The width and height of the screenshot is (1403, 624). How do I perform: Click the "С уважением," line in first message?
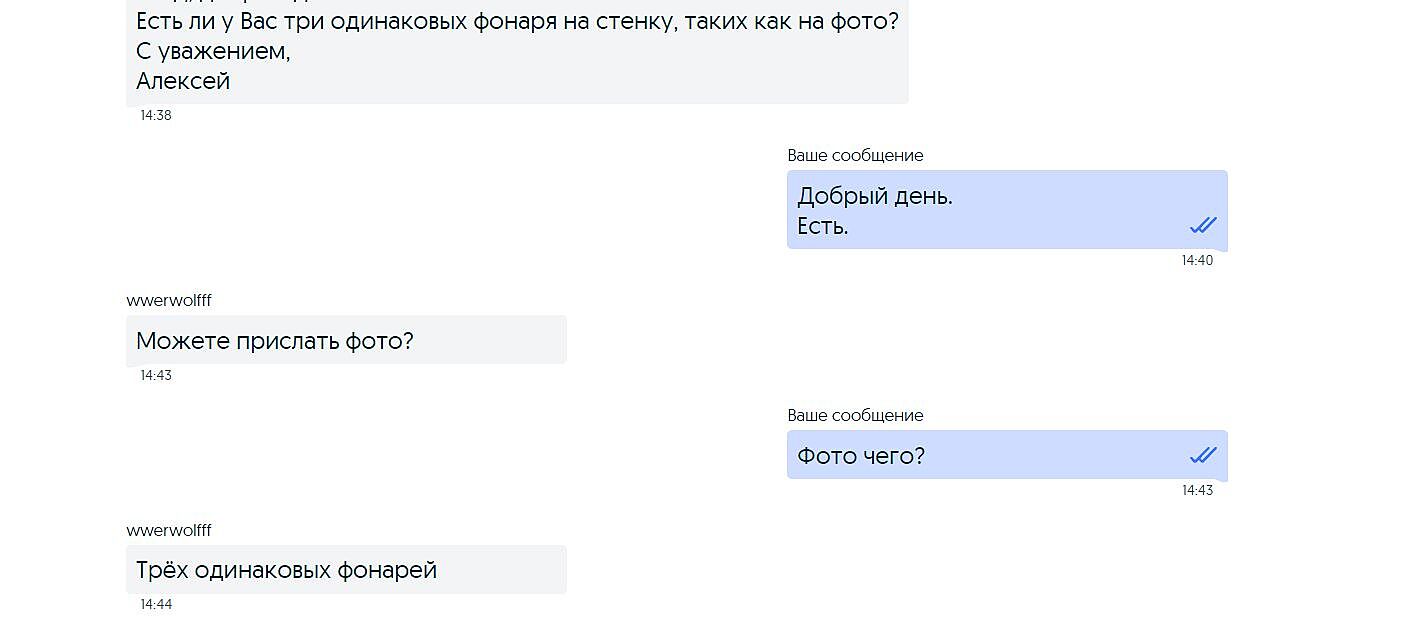pyautogui.click(x=213, y=51)
